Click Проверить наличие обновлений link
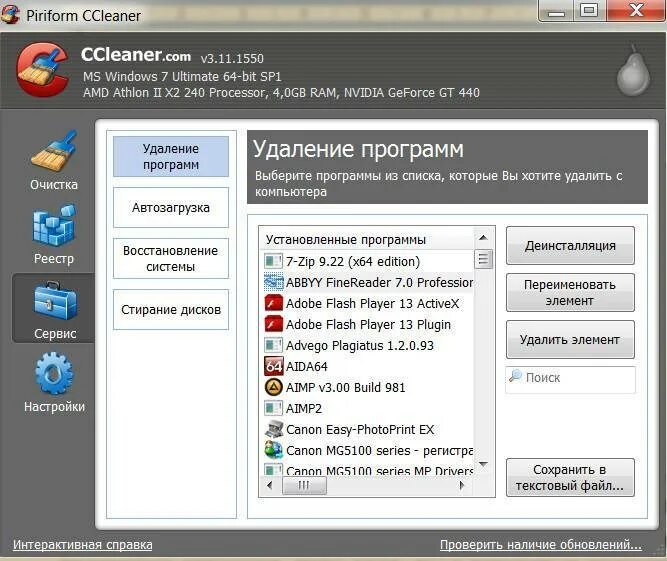This screenshot has width=667, height=561. [x=541, y=544]
